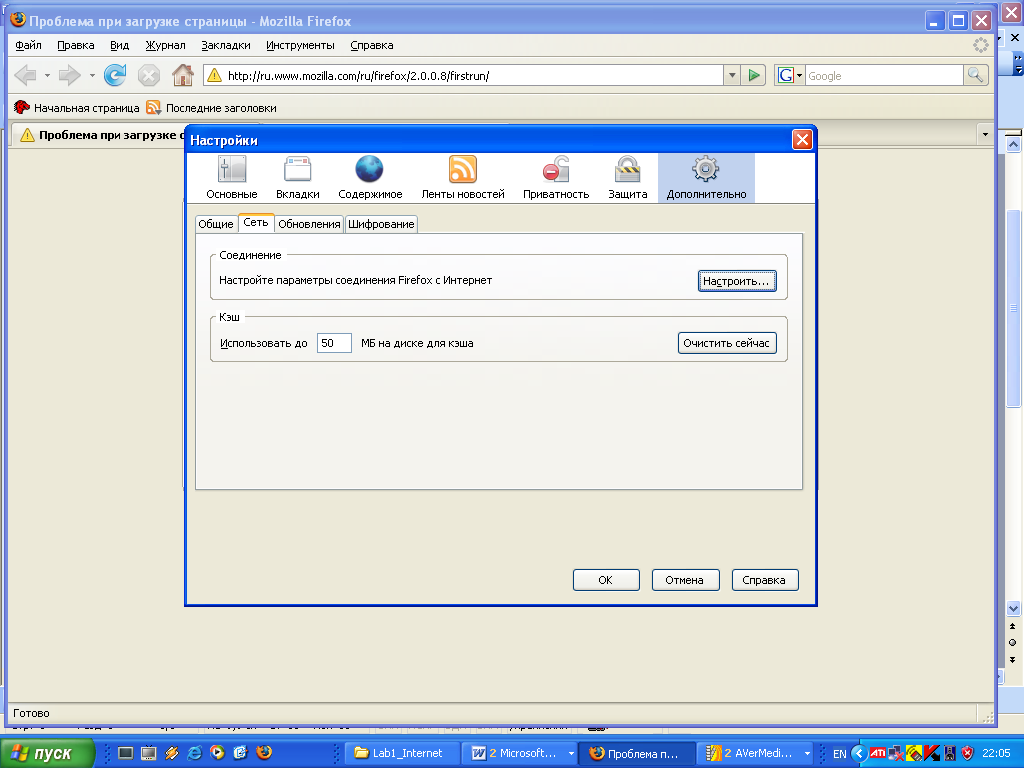Select the Дополнительно settings panel

[706, 178]
